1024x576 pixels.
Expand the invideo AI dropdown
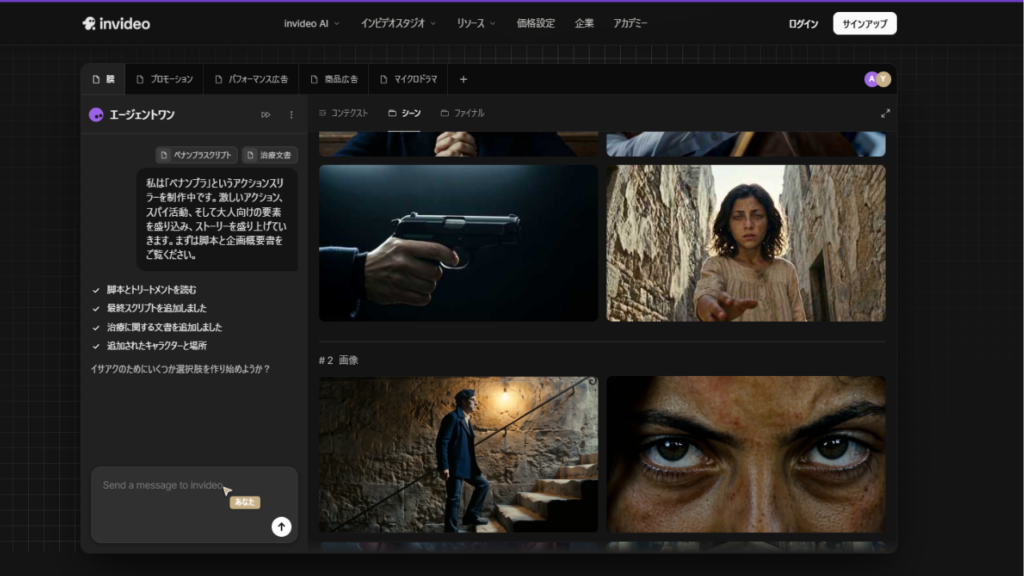pyautogui.click(x=312, y=24)
